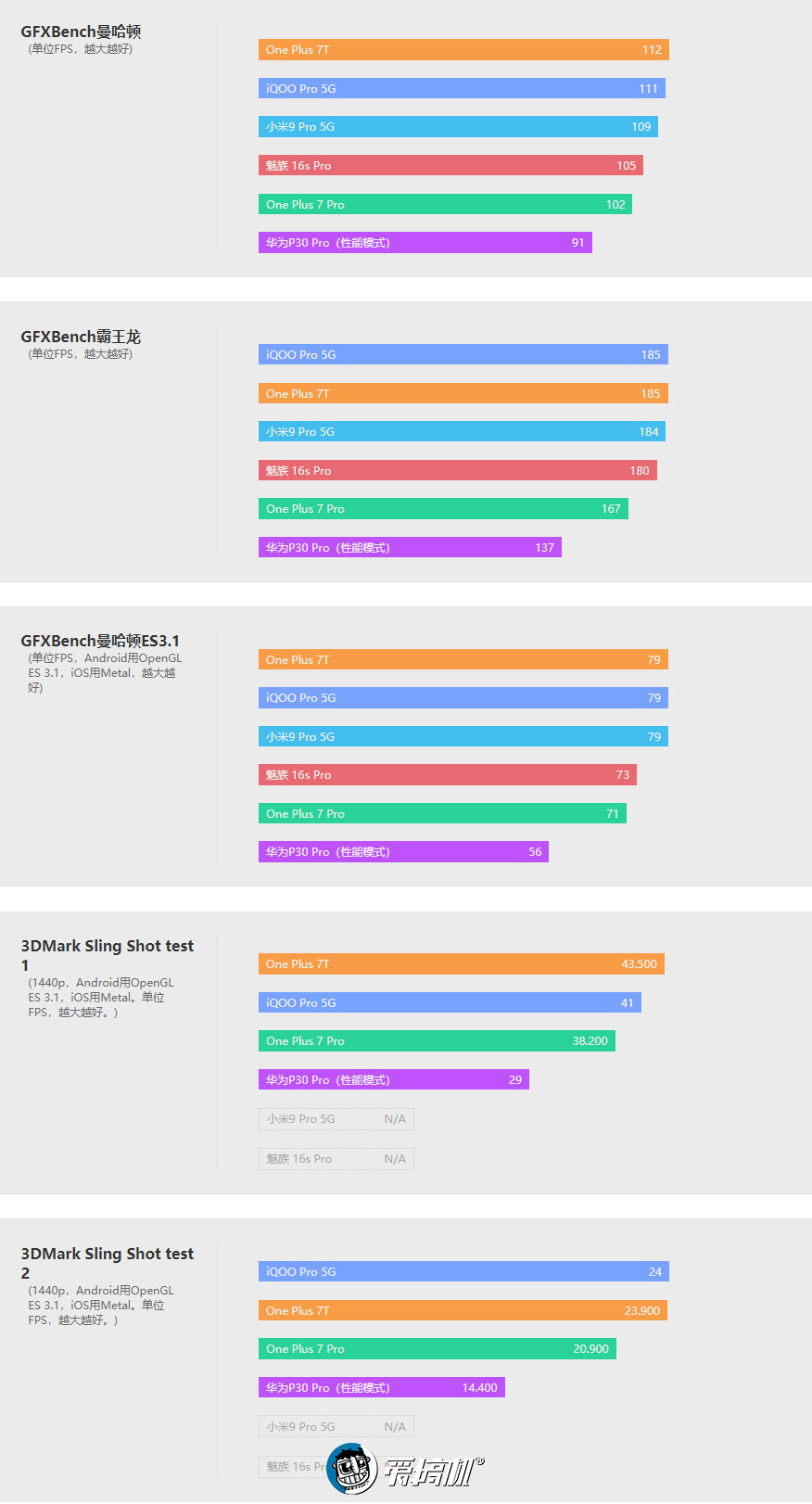Click the GFXBench霸王龙 heading

click(81, 337)
